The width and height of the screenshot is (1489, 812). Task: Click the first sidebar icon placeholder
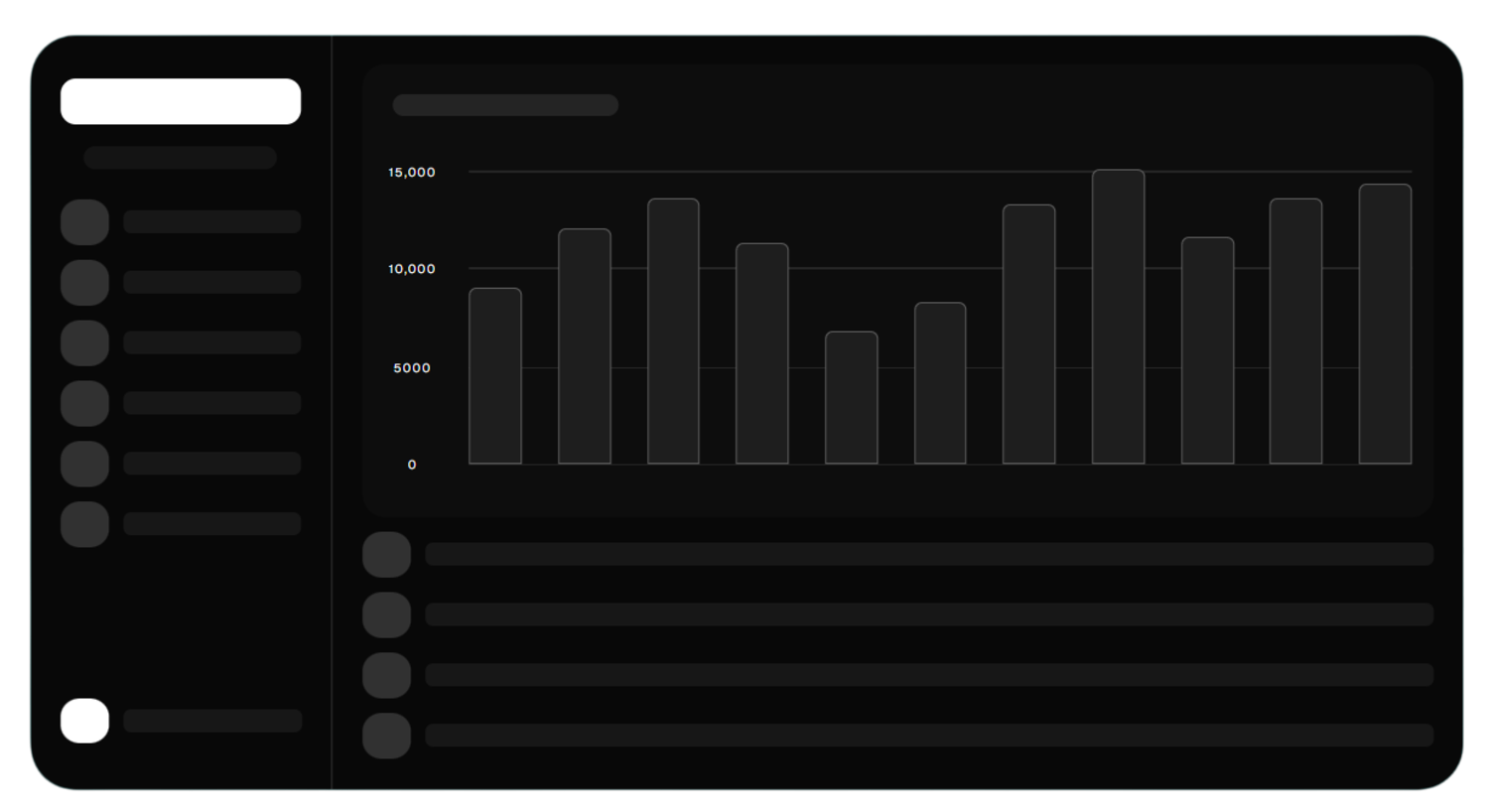click(84, 222)
